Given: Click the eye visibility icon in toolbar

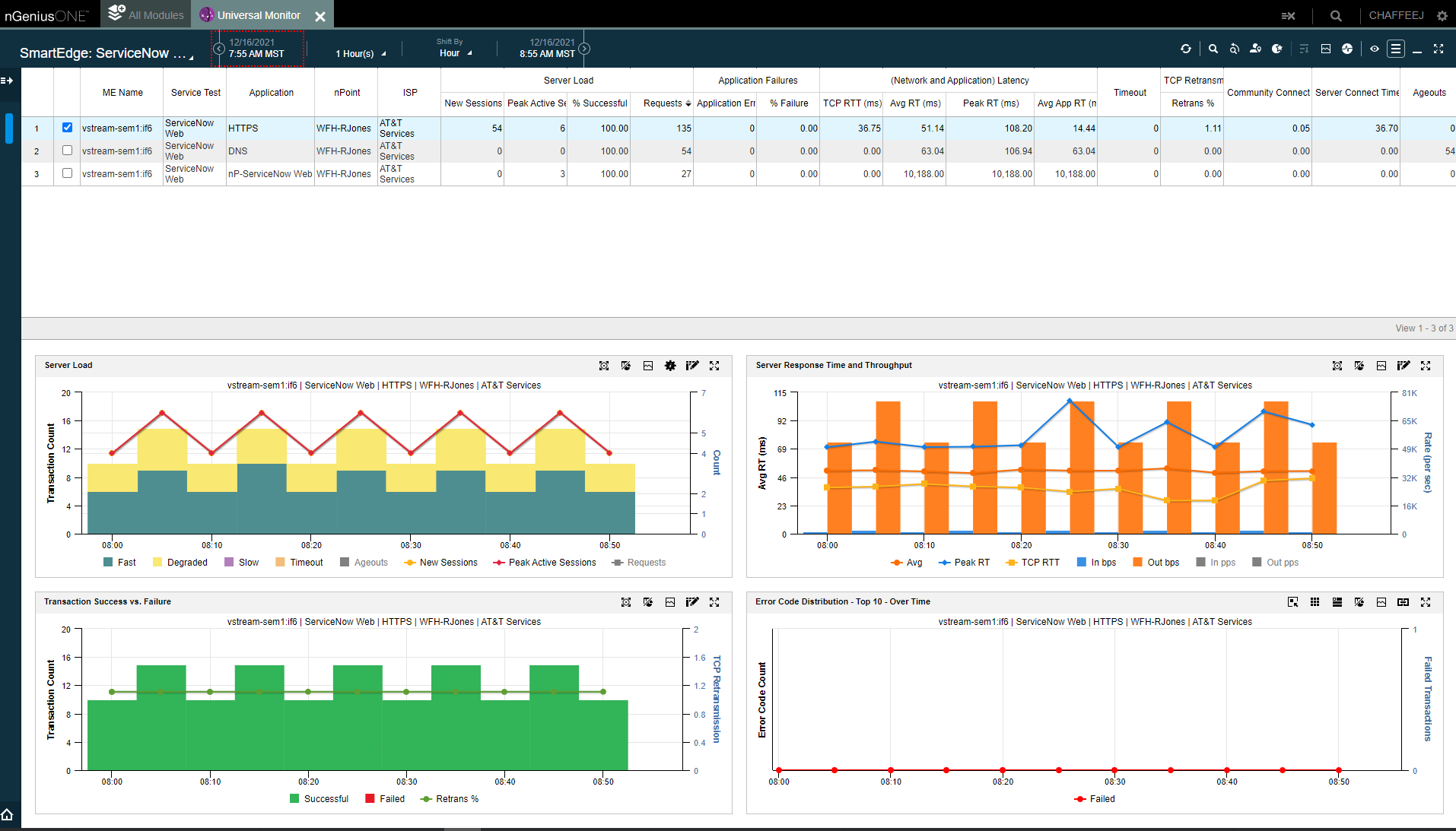Looking at the screenshot, I should tap(1374, 49).
